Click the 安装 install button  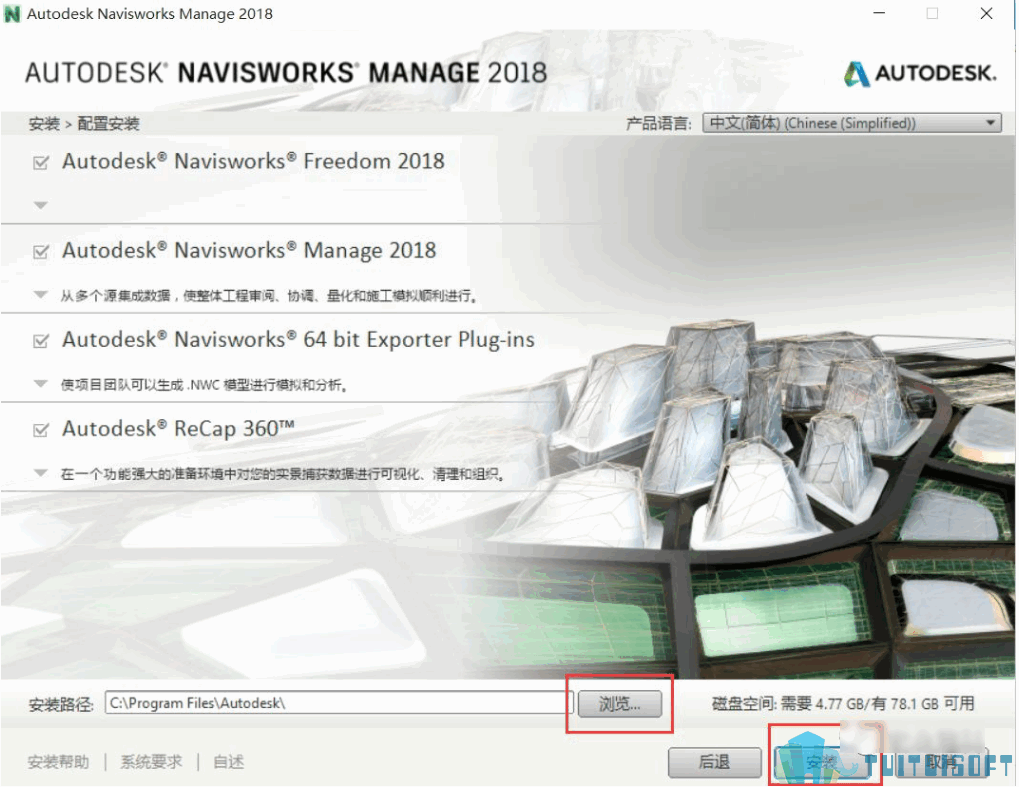(822, 762)
